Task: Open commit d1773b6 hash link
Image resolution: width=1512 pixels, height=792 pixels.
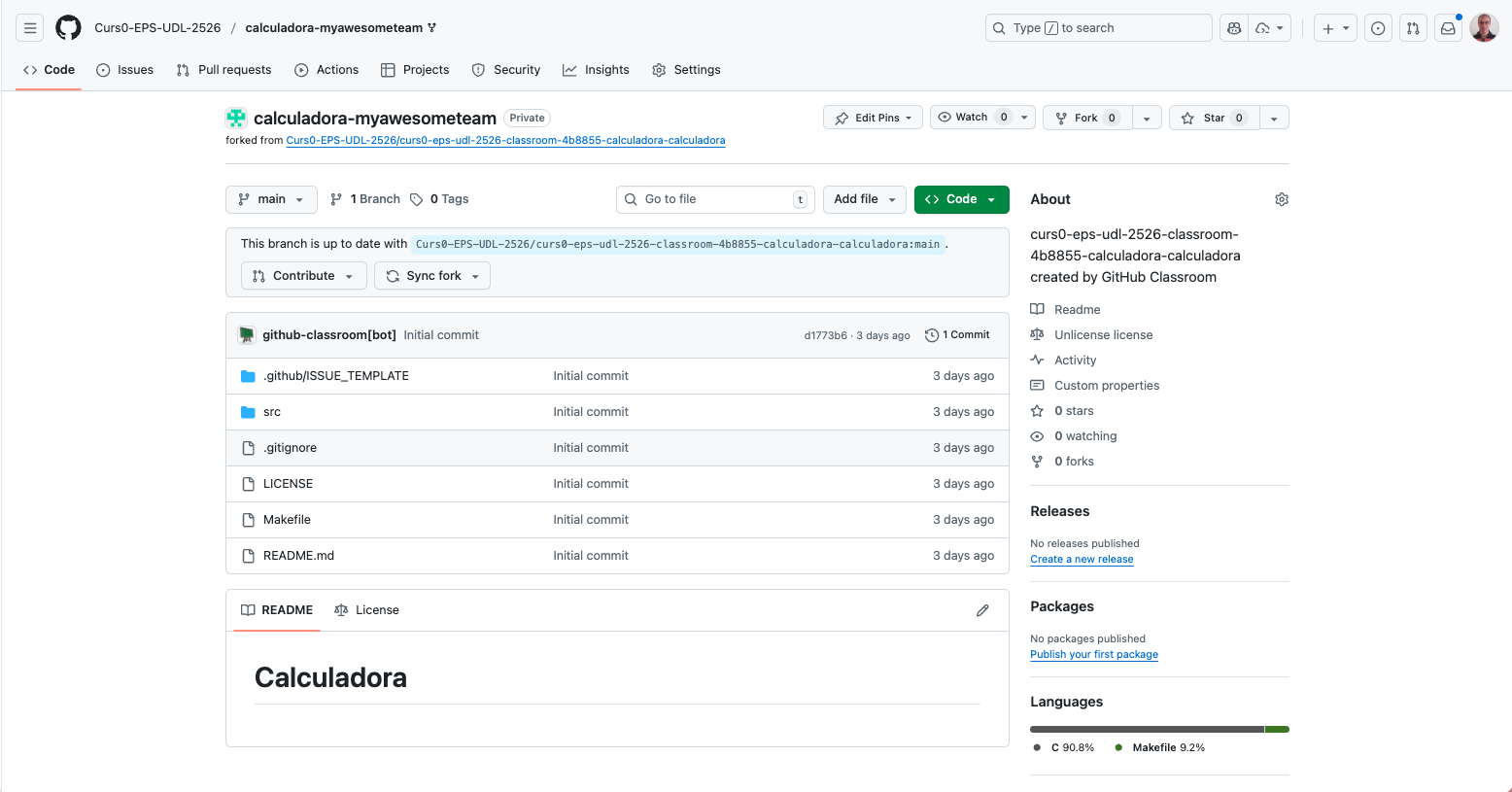Action: 825,335
